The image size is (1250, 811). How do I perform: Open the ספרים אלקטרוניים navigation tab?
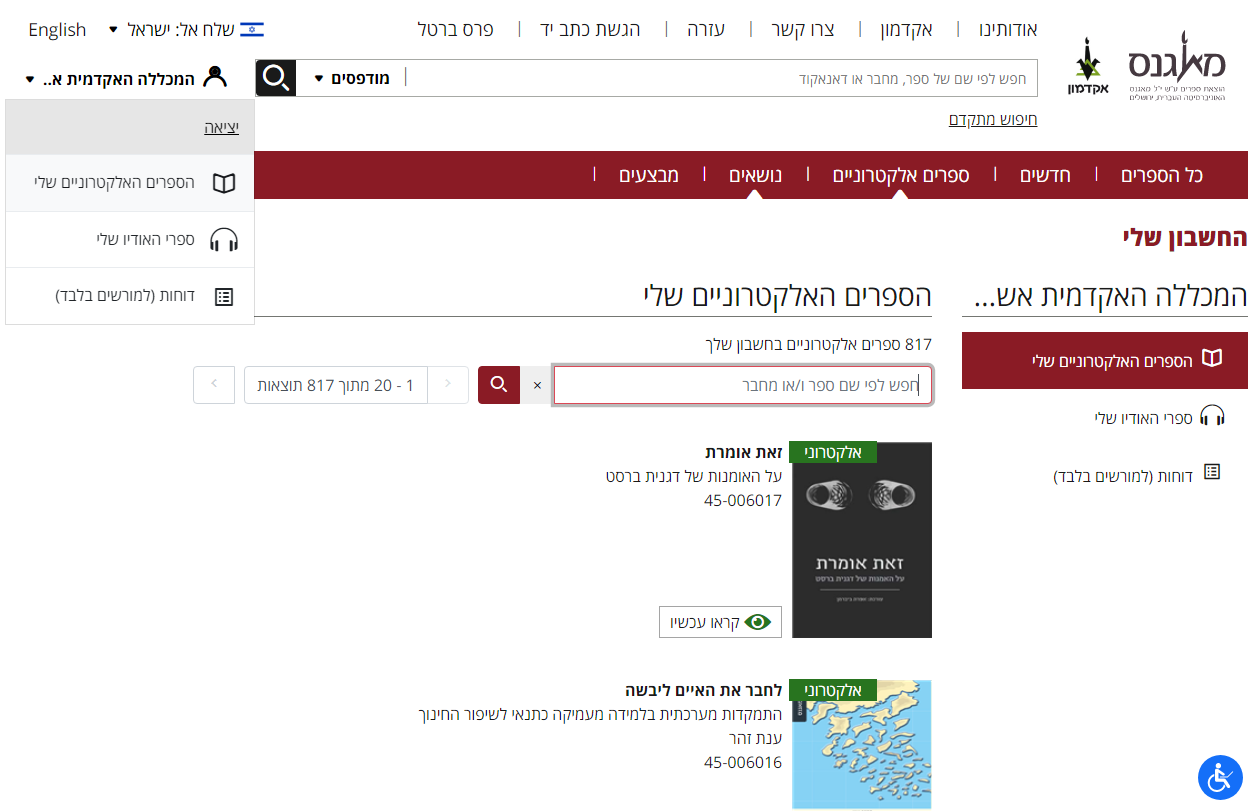pyautogui.click(x=900, y=176)
